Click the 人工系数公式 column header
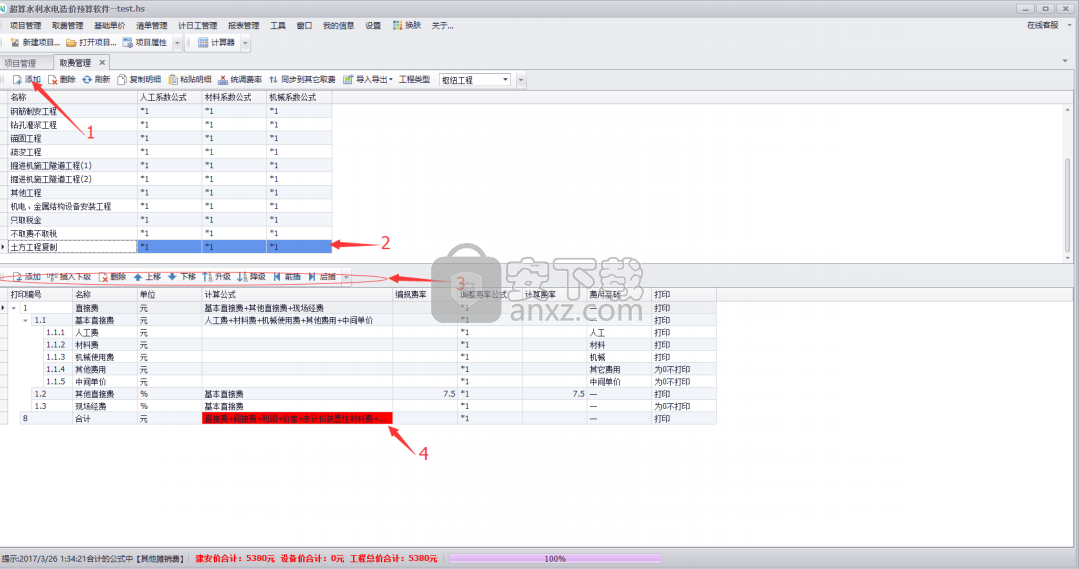Viewport: 1079px width, 569px height. [x=169, y=97]
